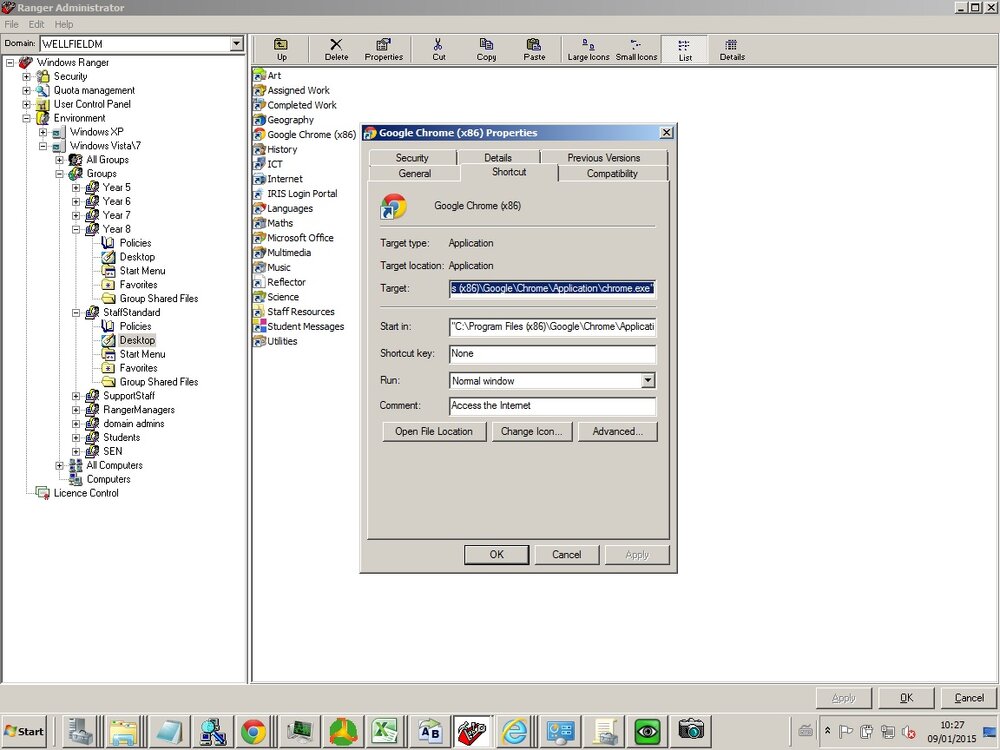
Task: Select the List view button
Action: point(684,49)
